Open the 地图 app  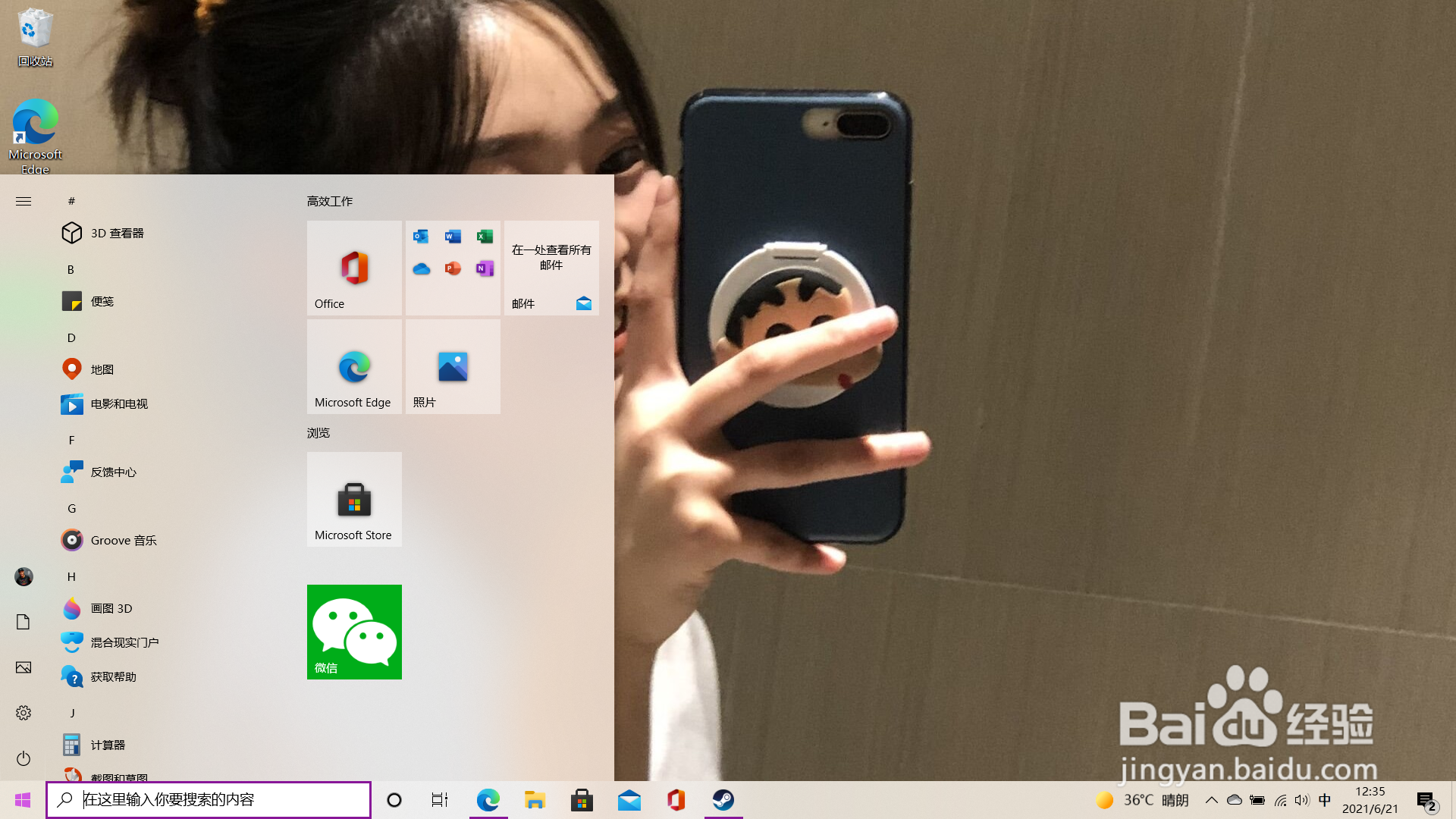[x=102, y=369]
